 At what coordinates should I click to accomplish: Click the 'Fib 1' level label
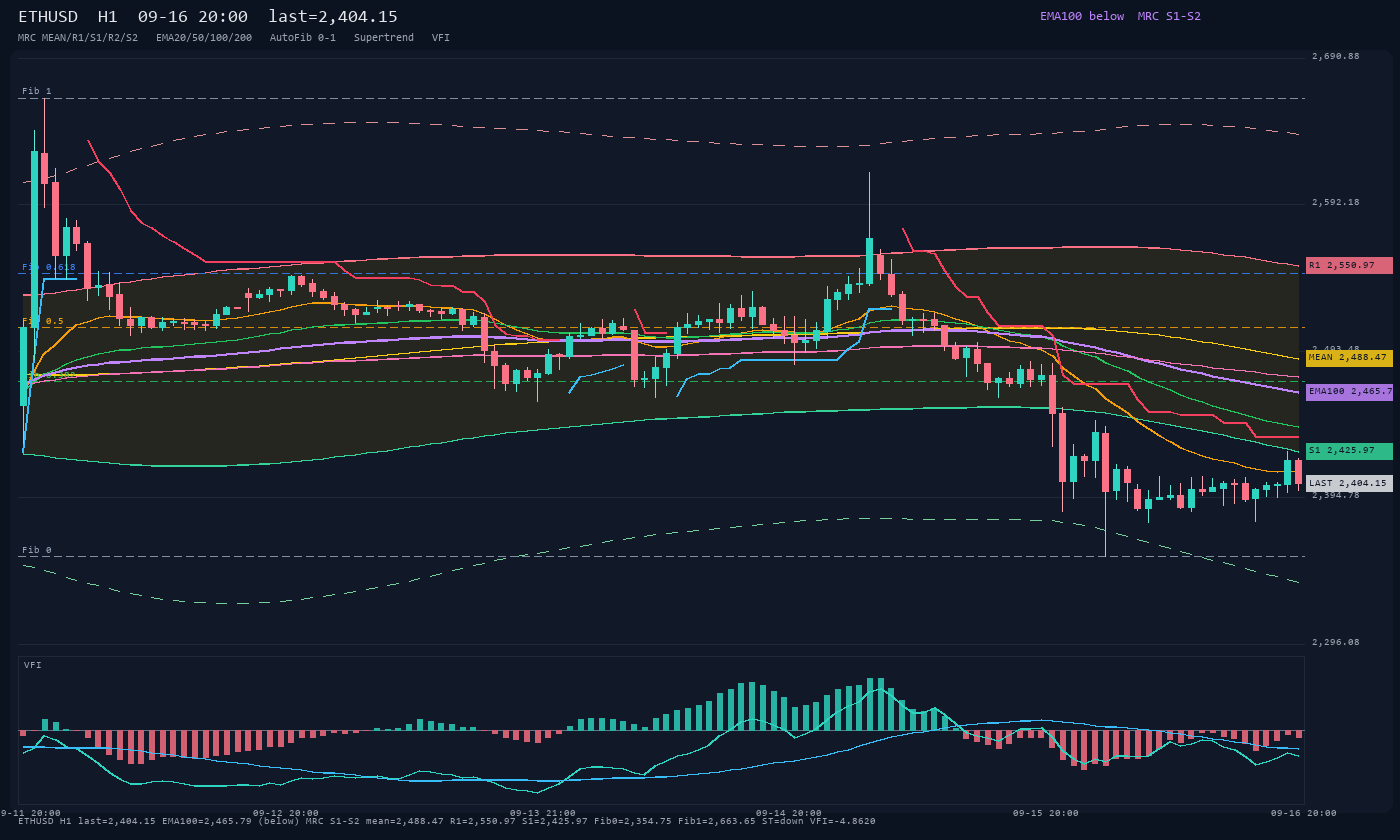pyautogui.click(x=37, y=91)
